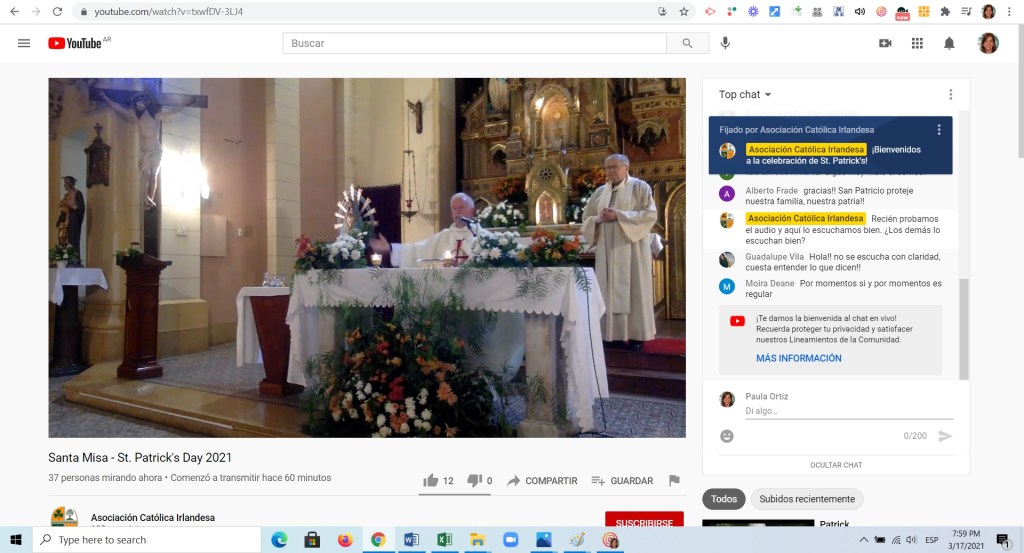Open the emoji picker in chat

coord(727,436)
